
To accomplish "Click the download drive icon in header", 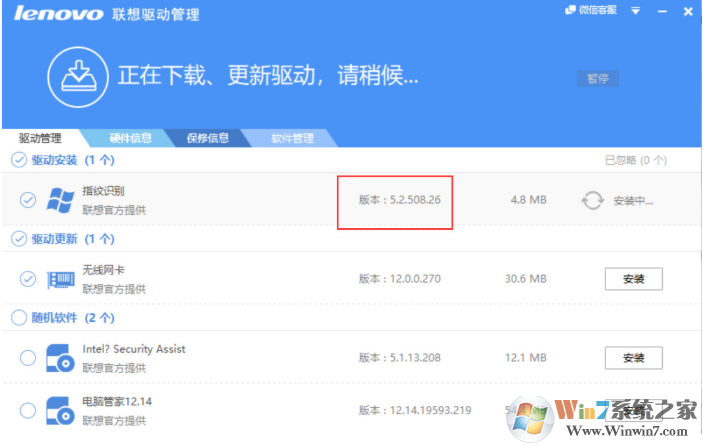I will pos(78,77).
